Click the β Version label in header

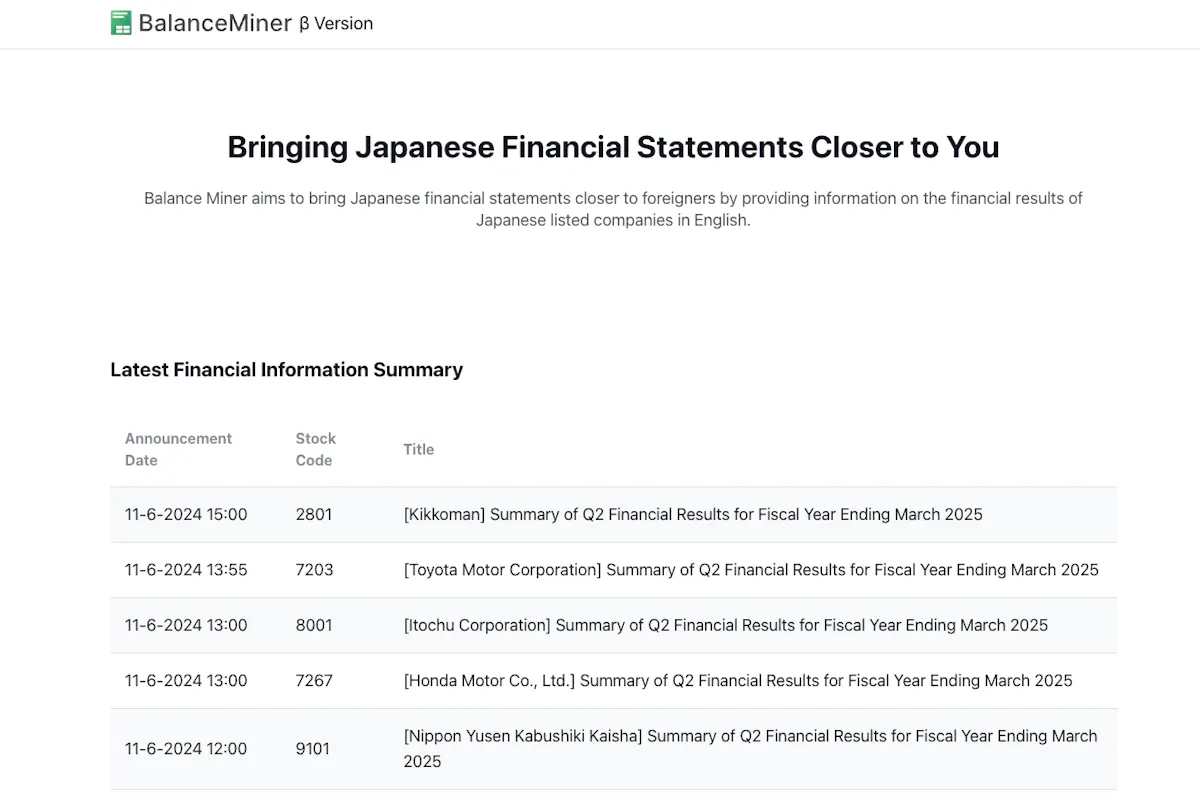[336, 24]
